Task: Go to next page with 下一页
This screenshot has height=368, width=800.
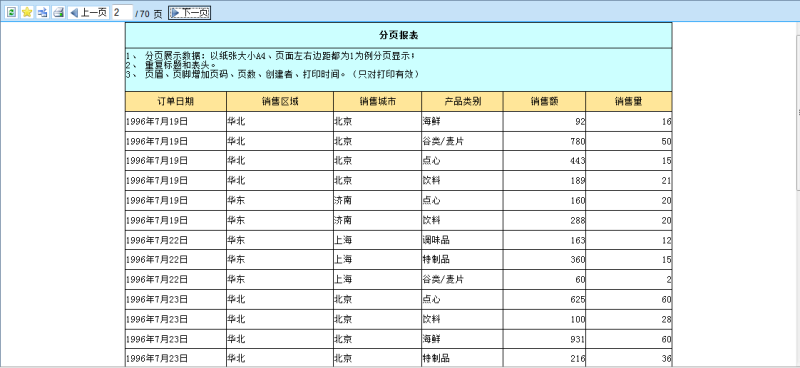Action: [189, 13]
